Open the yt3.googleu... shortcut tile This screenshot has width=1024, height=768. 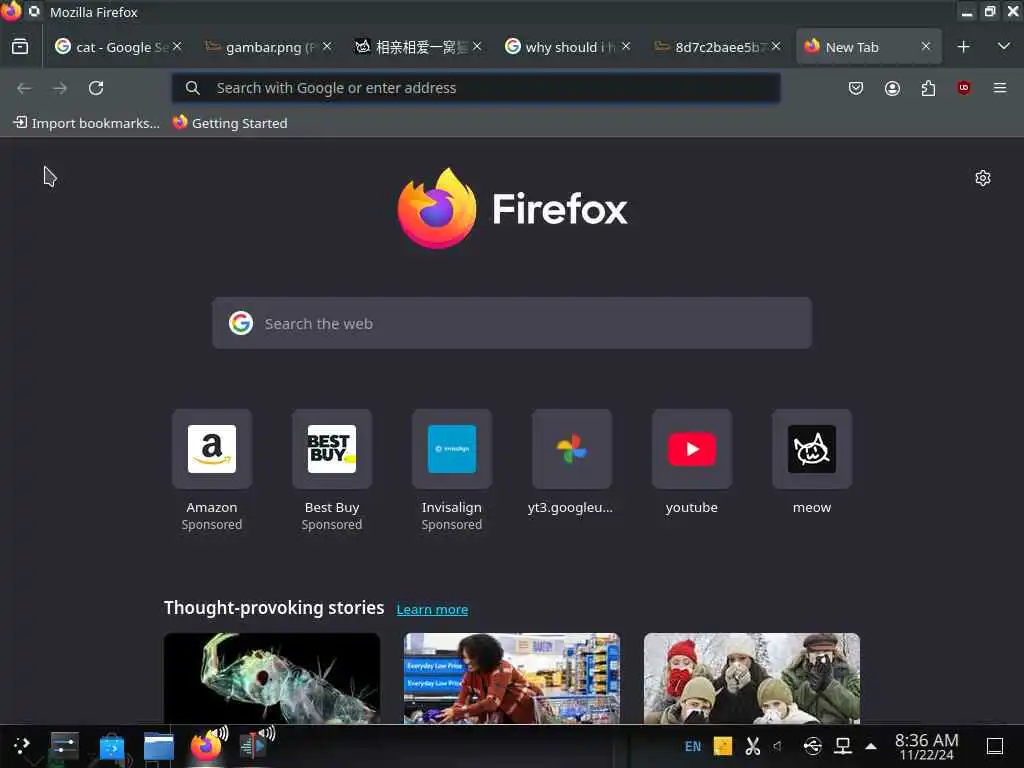(x=571, y=449)
